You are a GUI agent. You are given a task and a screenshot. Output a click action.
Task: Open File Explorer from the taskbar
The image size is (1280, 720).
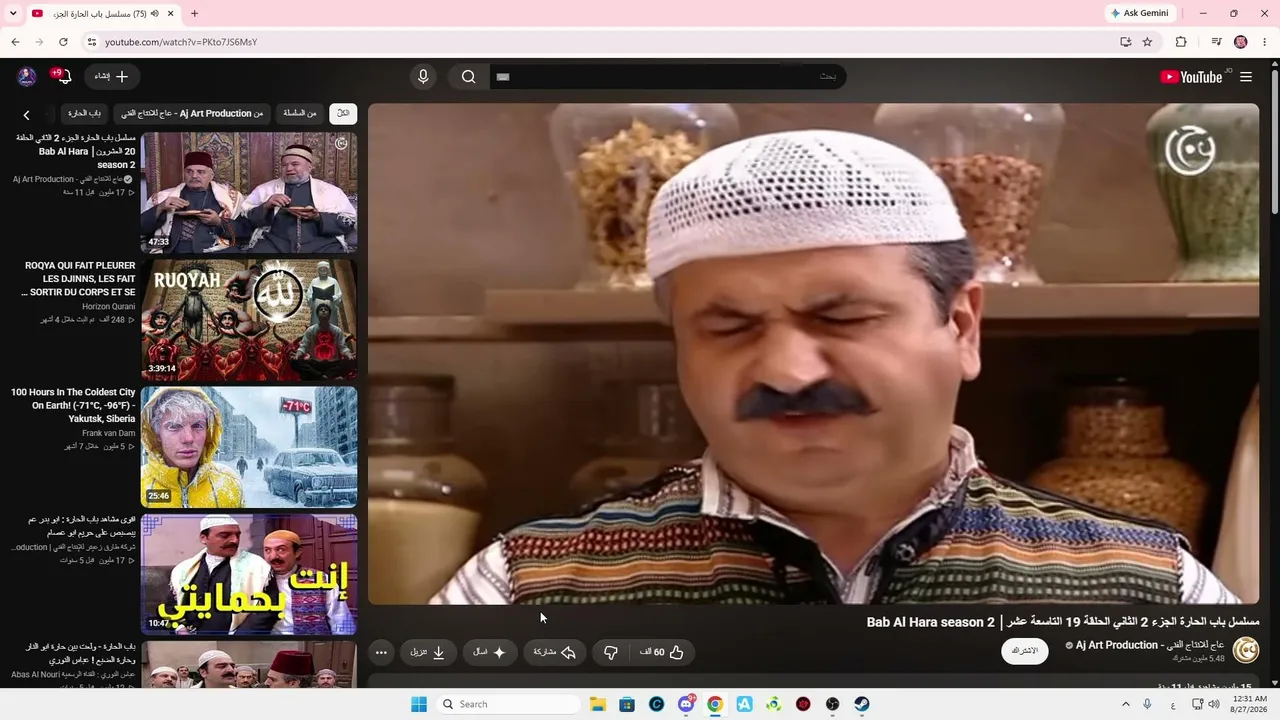point(598,704)
